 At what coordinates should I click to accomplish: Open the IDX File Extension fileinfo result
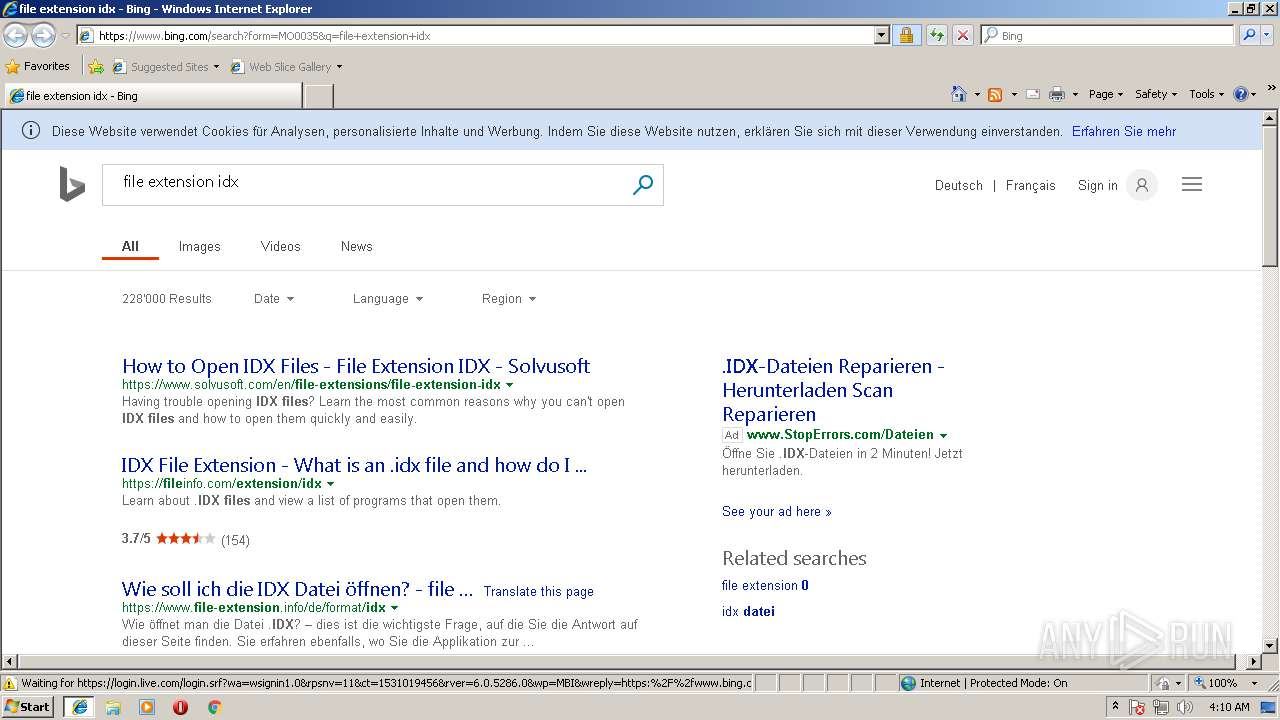click(x=354, y=465)
